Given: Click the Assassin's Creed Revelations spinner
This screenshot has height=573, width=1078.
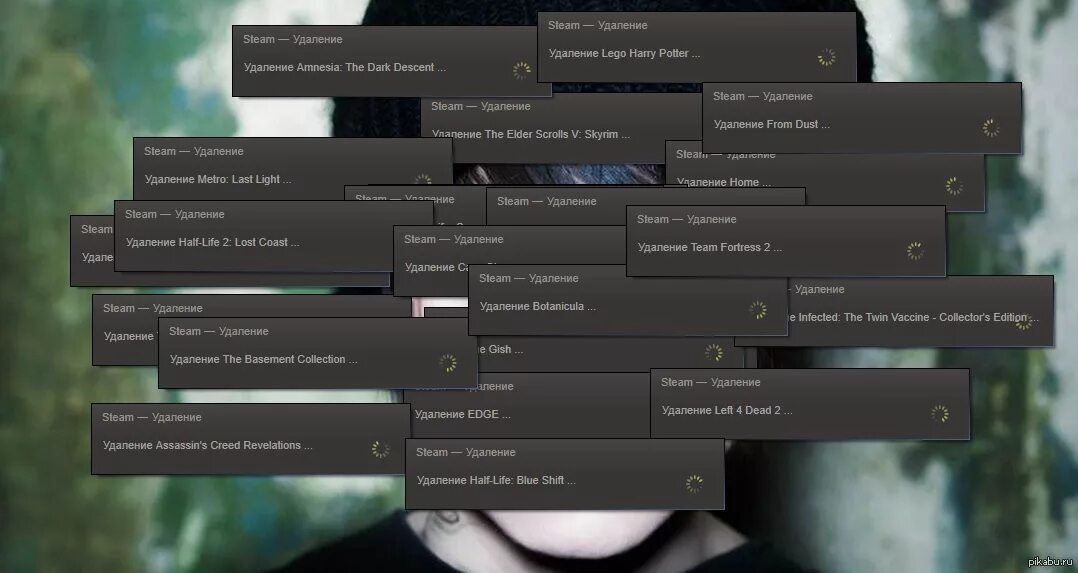Looking at the screenshot, I should 380,449.
